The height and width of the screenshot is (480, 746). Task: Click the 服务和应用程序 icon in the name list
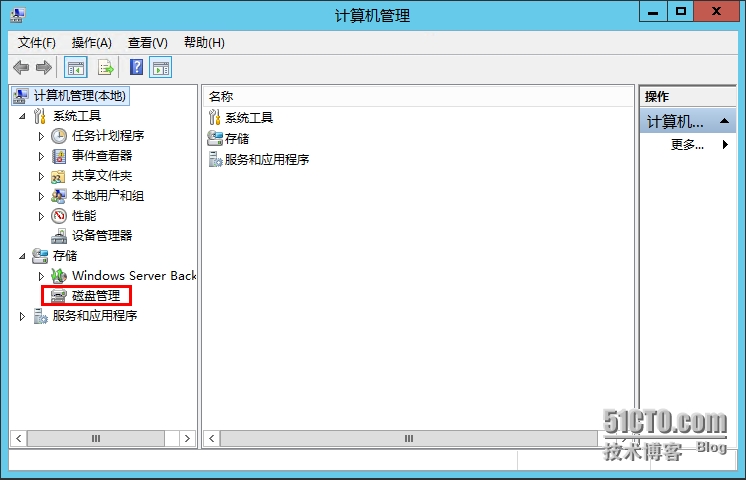click(216, 159)
